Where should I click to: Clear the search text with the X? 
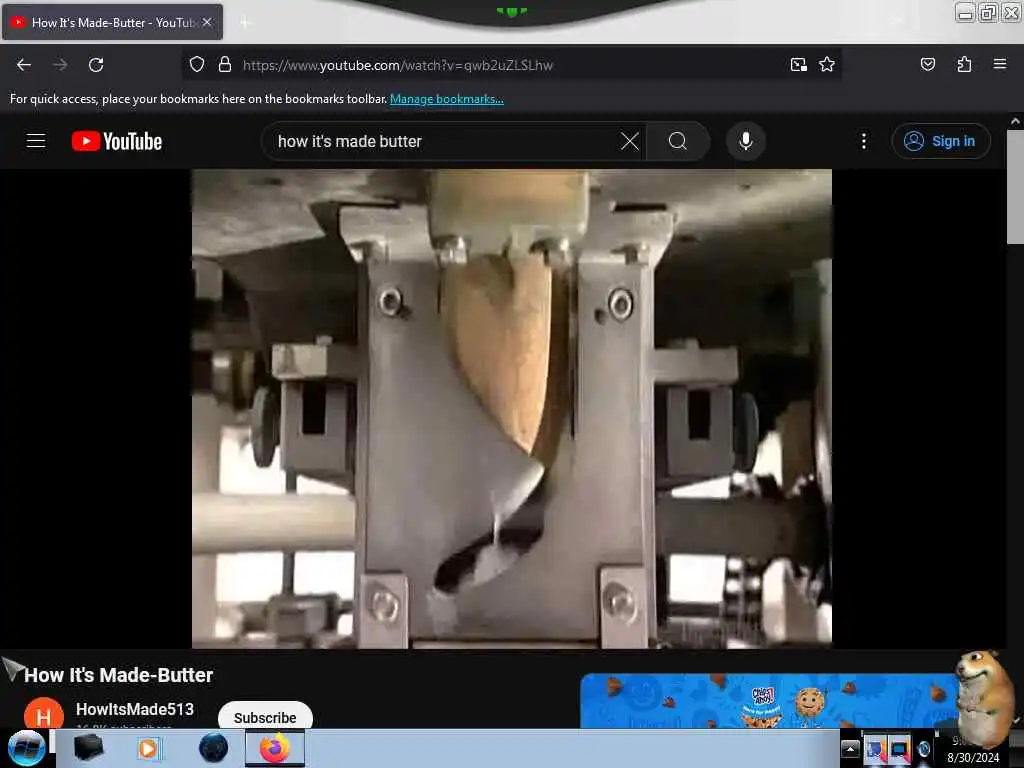pos(630,141)
